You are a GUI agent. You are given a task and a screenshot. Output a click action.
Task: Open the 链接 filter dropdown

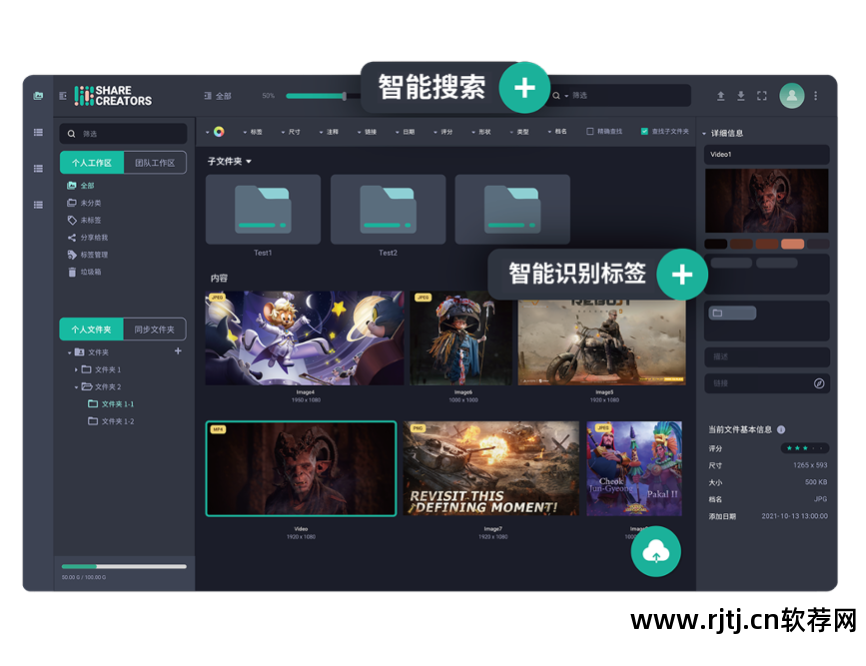click(367, 132)
